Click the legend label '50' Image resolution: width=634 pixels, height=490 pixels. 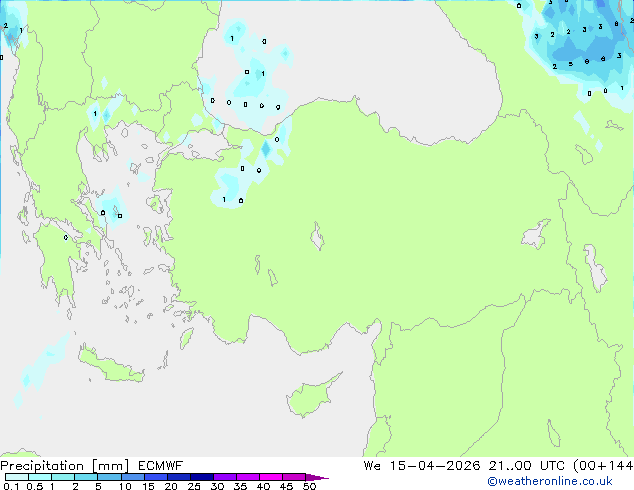point(309,486)
